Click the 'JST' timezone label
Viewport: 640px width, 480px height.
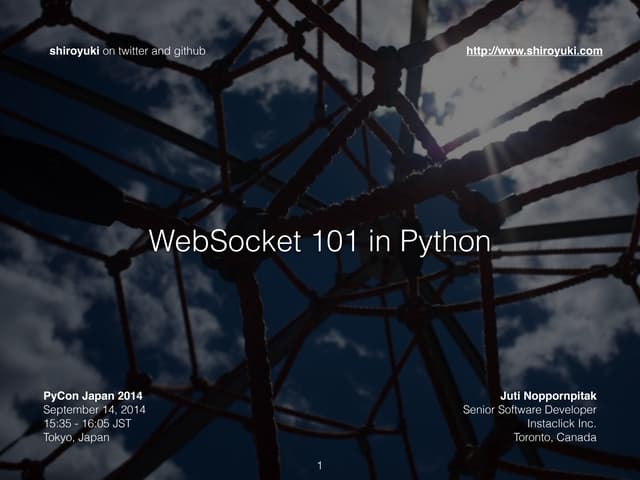pos(126,423)
